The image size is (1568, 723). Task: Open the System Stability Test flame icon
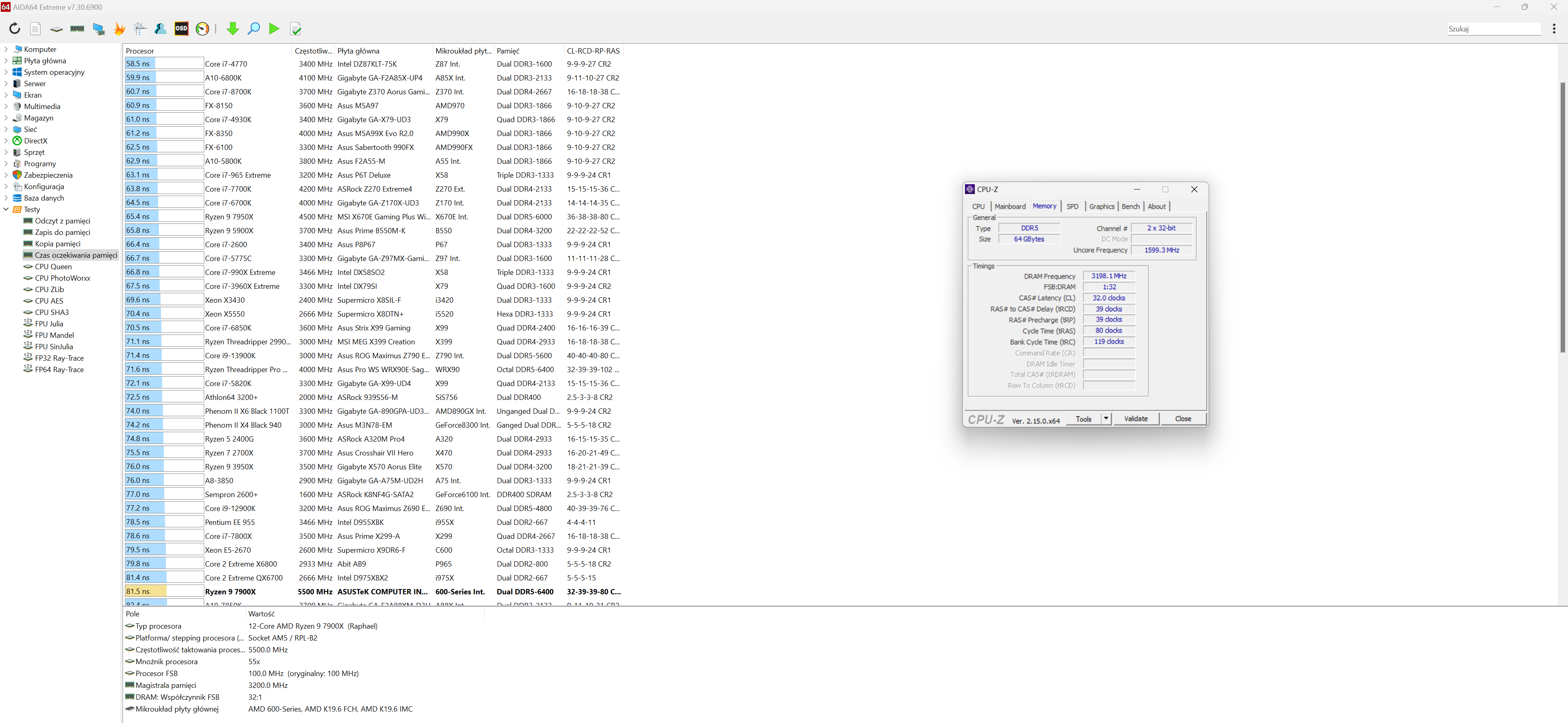point(119,29)
